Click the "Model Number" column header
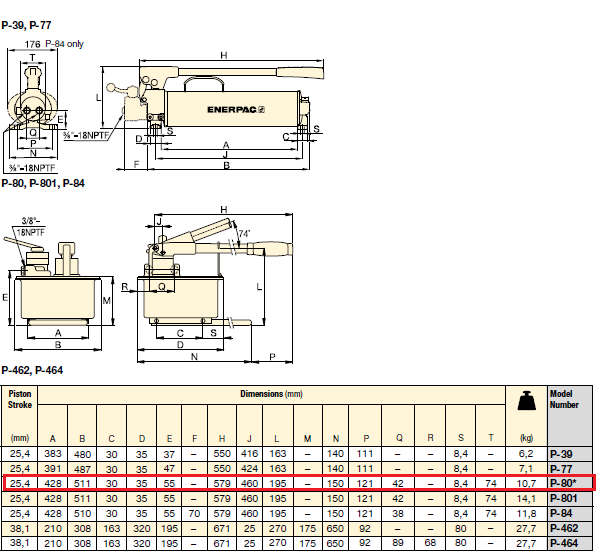The width and height of the screenshot is (603, 552). click(564, 399)
